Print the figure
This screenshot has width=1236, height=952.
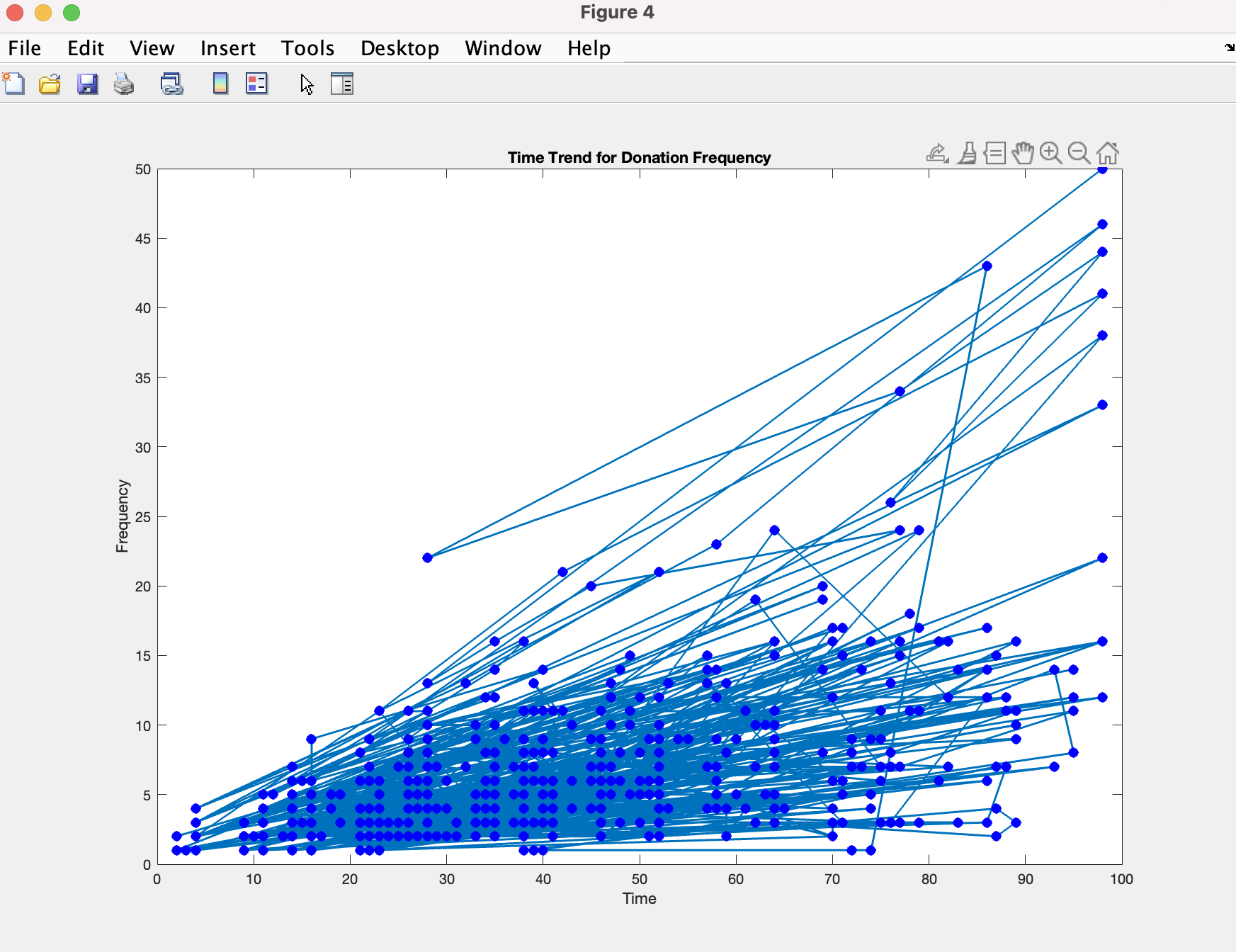(123, 84)
